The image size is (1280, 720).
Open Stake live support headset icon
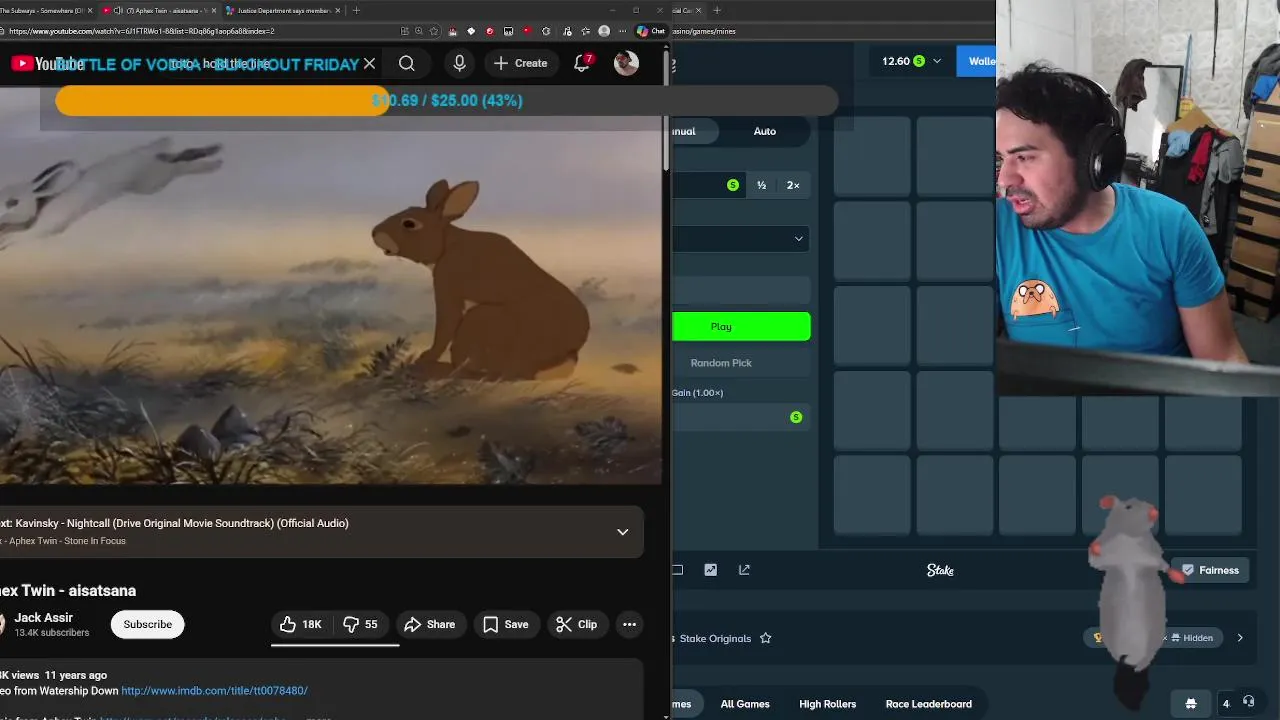pos(1248,702)
